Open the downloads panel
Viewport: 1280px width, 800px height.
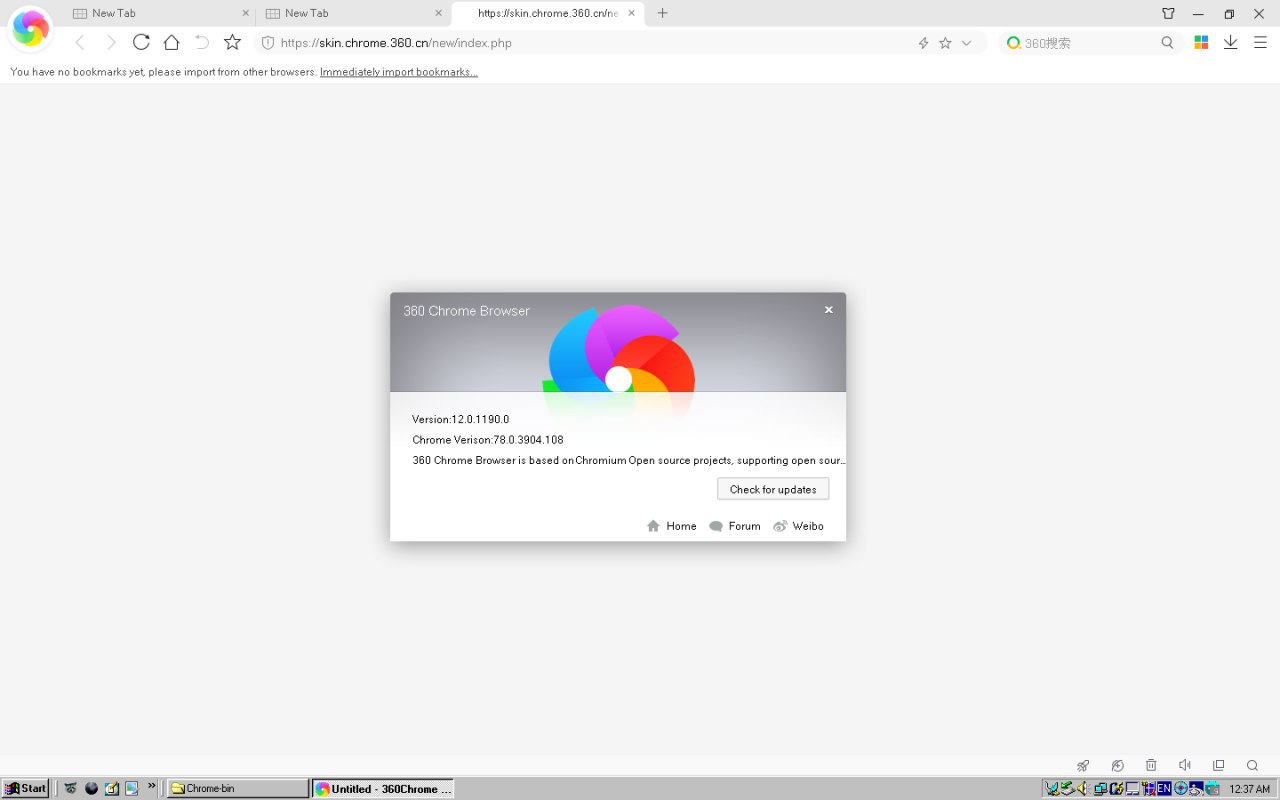tap(1231, 43)
